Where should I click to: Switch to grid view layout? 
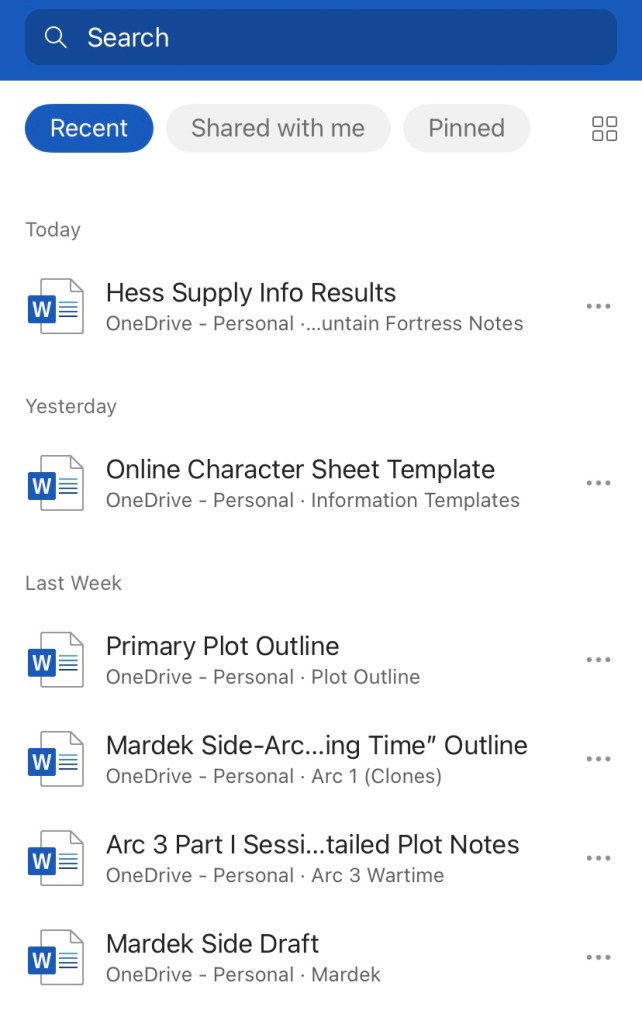point(604,129)
